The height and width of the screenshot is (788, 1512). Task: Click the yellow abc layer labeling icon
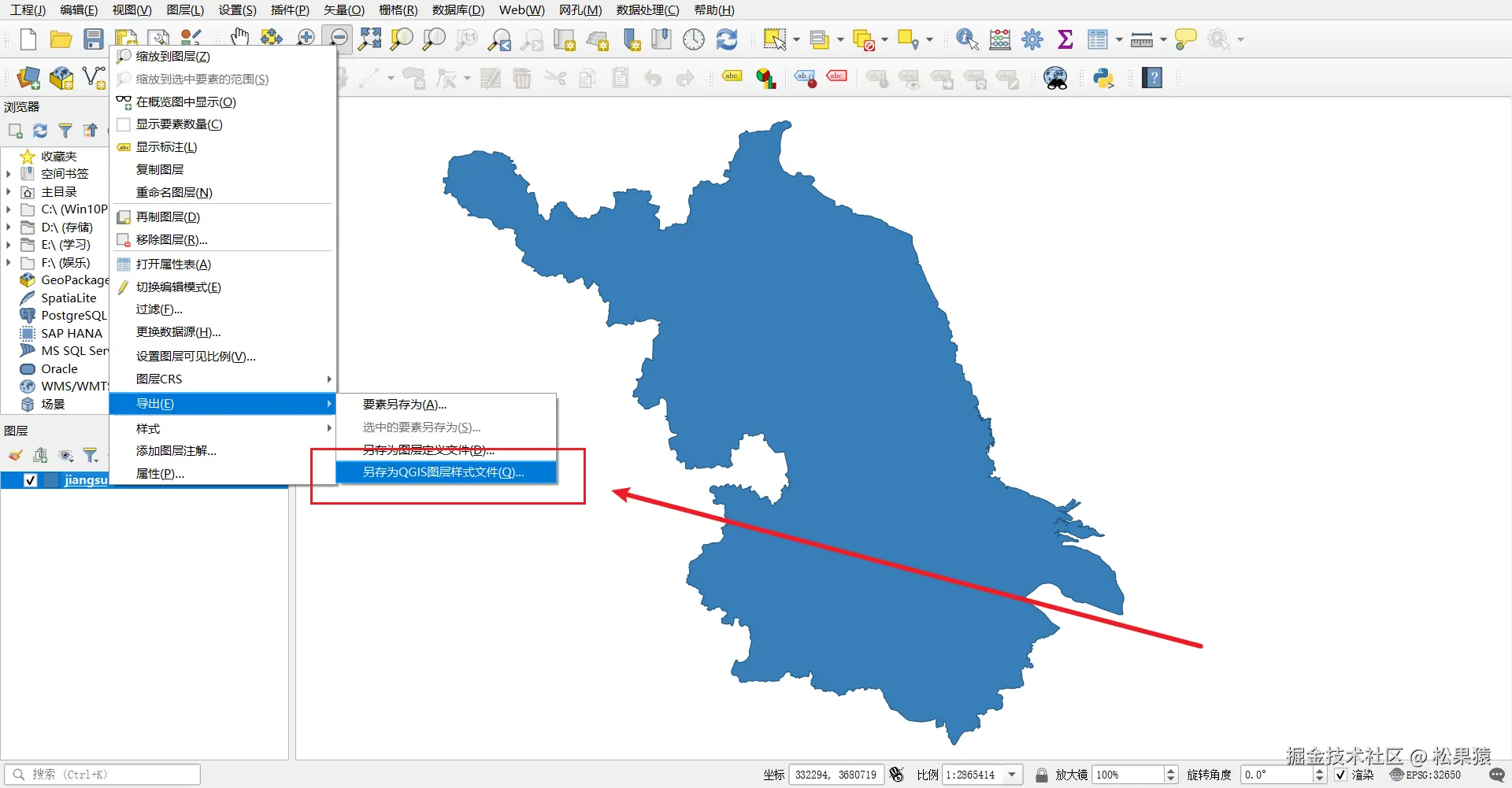click(x=732, y=77)
